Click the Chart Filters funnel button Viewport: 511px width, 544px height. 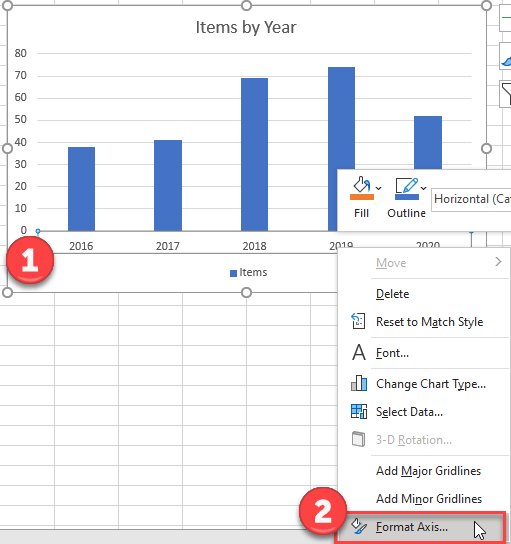coord(506,94)
